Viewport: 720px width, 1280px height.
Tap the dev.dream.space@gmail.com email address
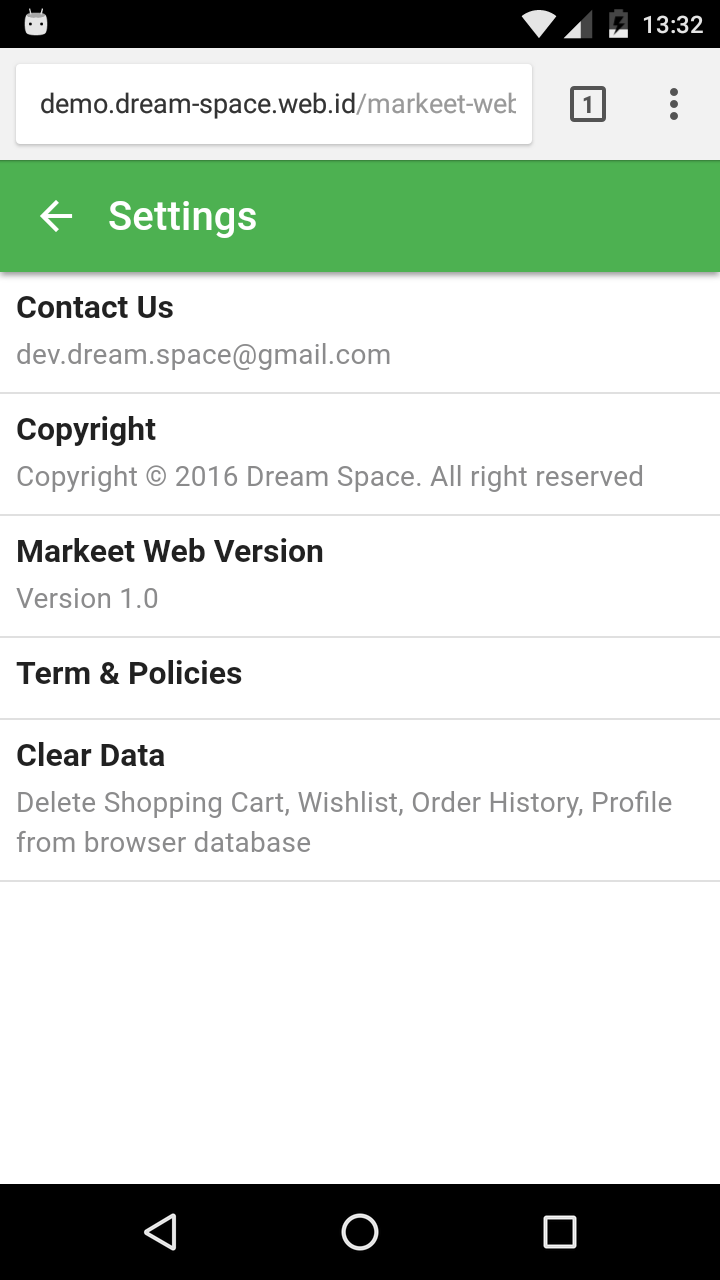pyautogui.click(x=204, y=355)
